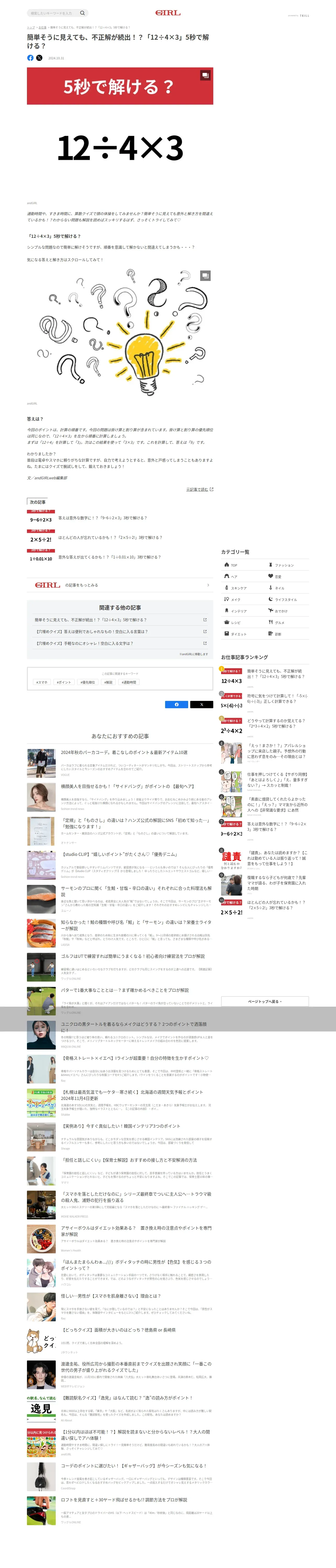Screen dimensions: 336x1568
Task: Click the トップ breadcrumb link
Action: tap(31, 27)
